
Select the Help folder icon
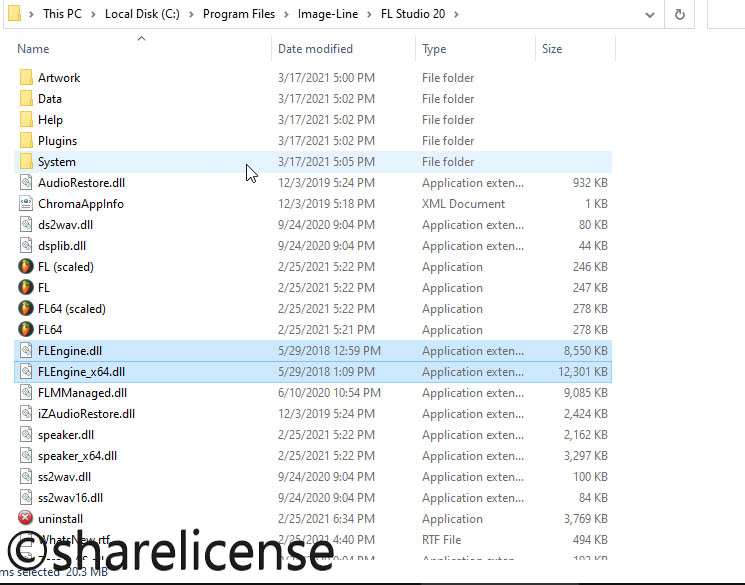point(26,119)
